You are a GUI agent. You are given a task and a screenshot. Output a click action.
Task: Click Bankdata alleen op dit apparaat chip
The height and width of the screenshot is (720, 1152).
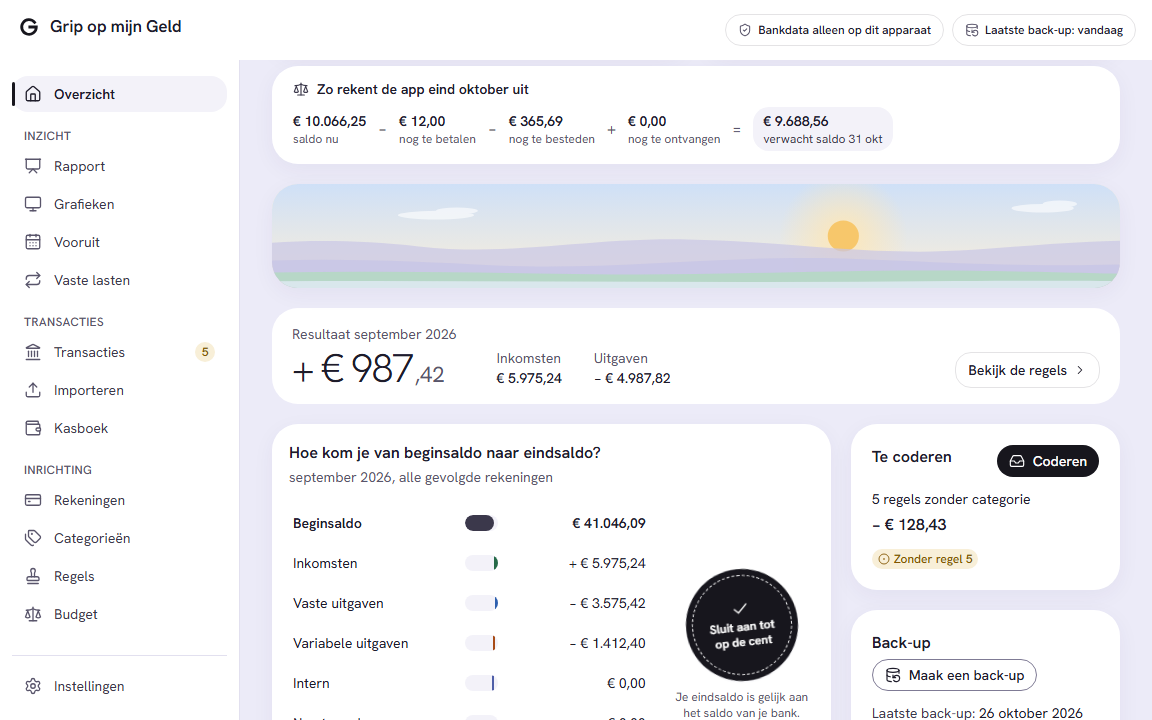click(834, 30)
